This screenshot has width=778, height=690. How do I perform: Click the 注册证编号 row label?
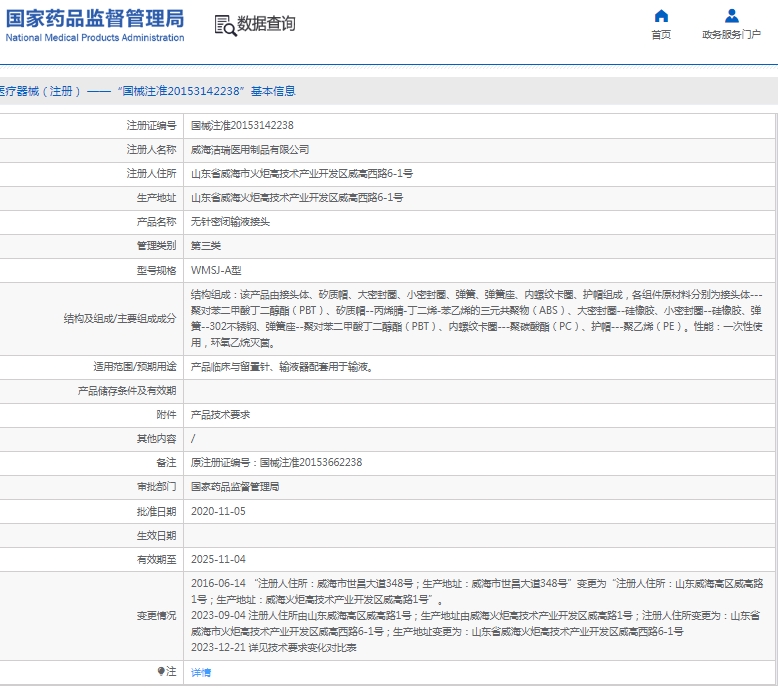point(151,125)
